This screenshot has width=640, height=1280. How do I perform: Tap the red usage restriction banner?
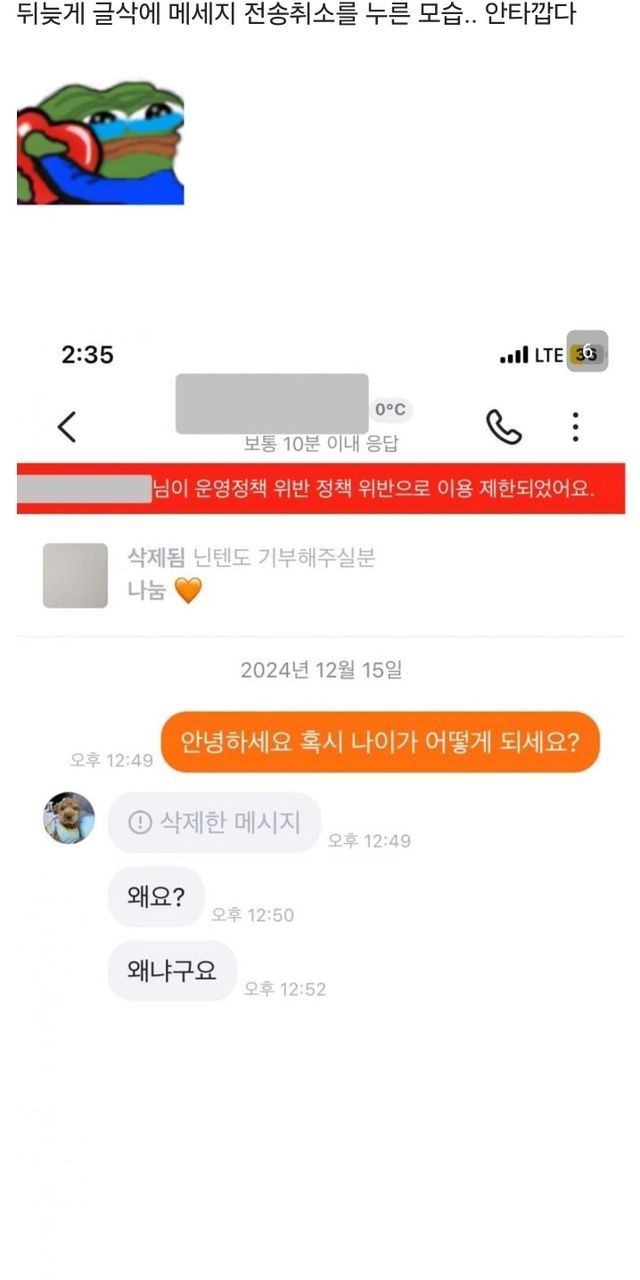pyautogui.click(x=321, y=489)
